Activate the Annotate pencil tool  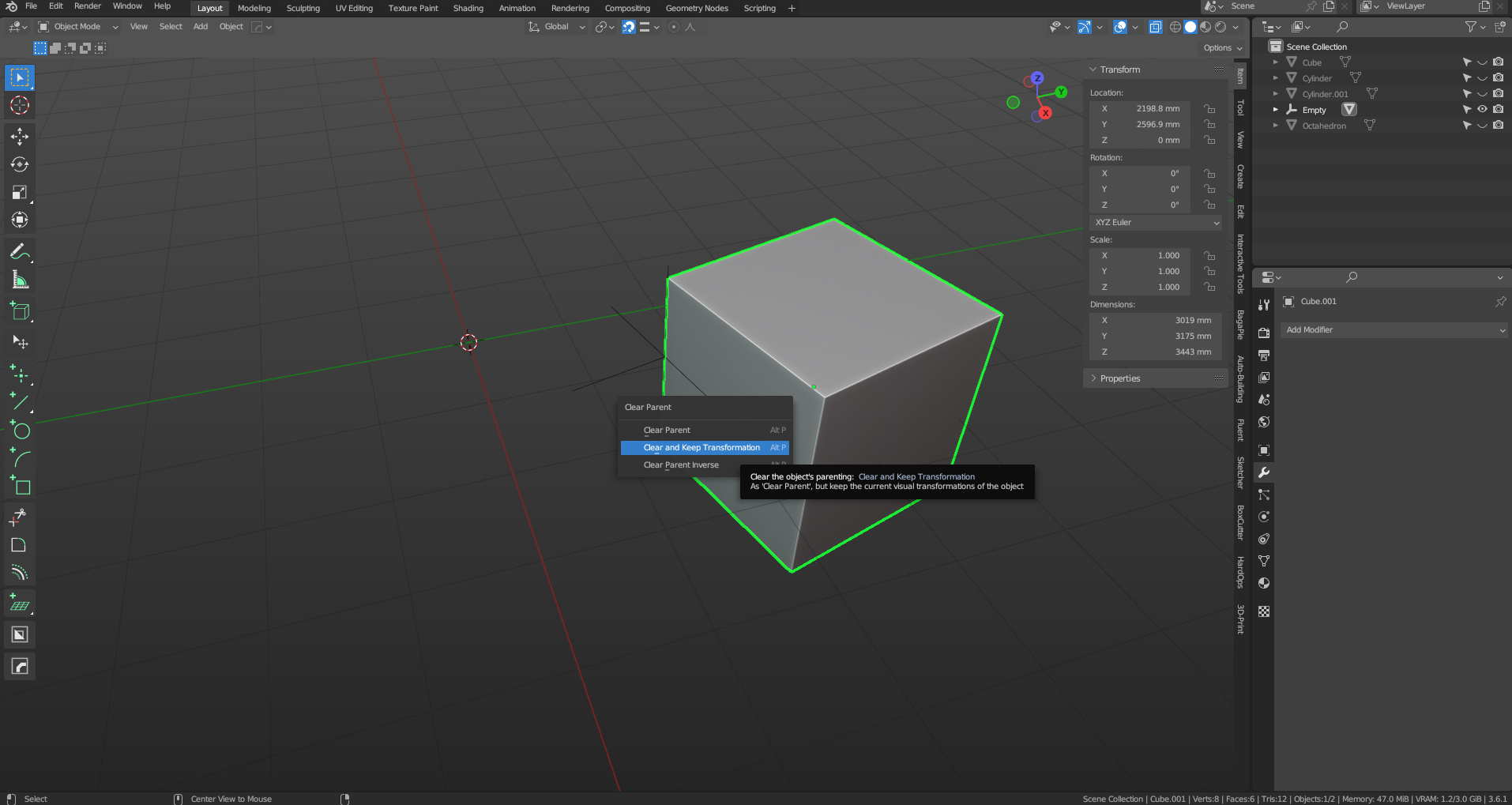point(20,252)
